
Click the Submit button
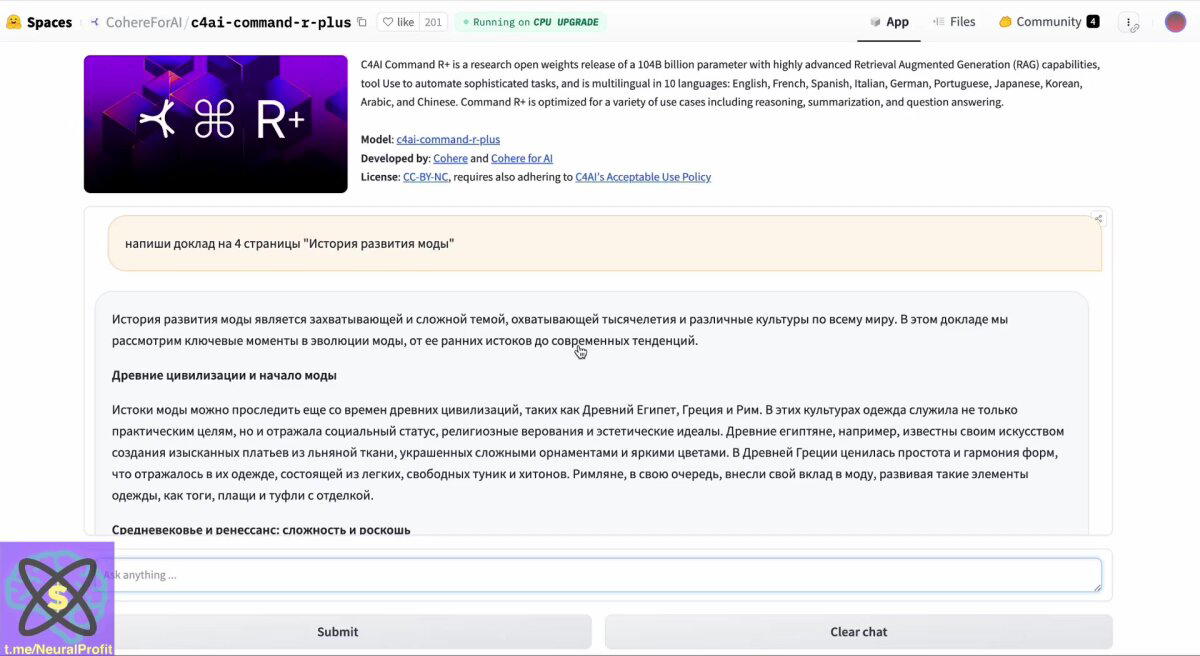pos(338,632)
